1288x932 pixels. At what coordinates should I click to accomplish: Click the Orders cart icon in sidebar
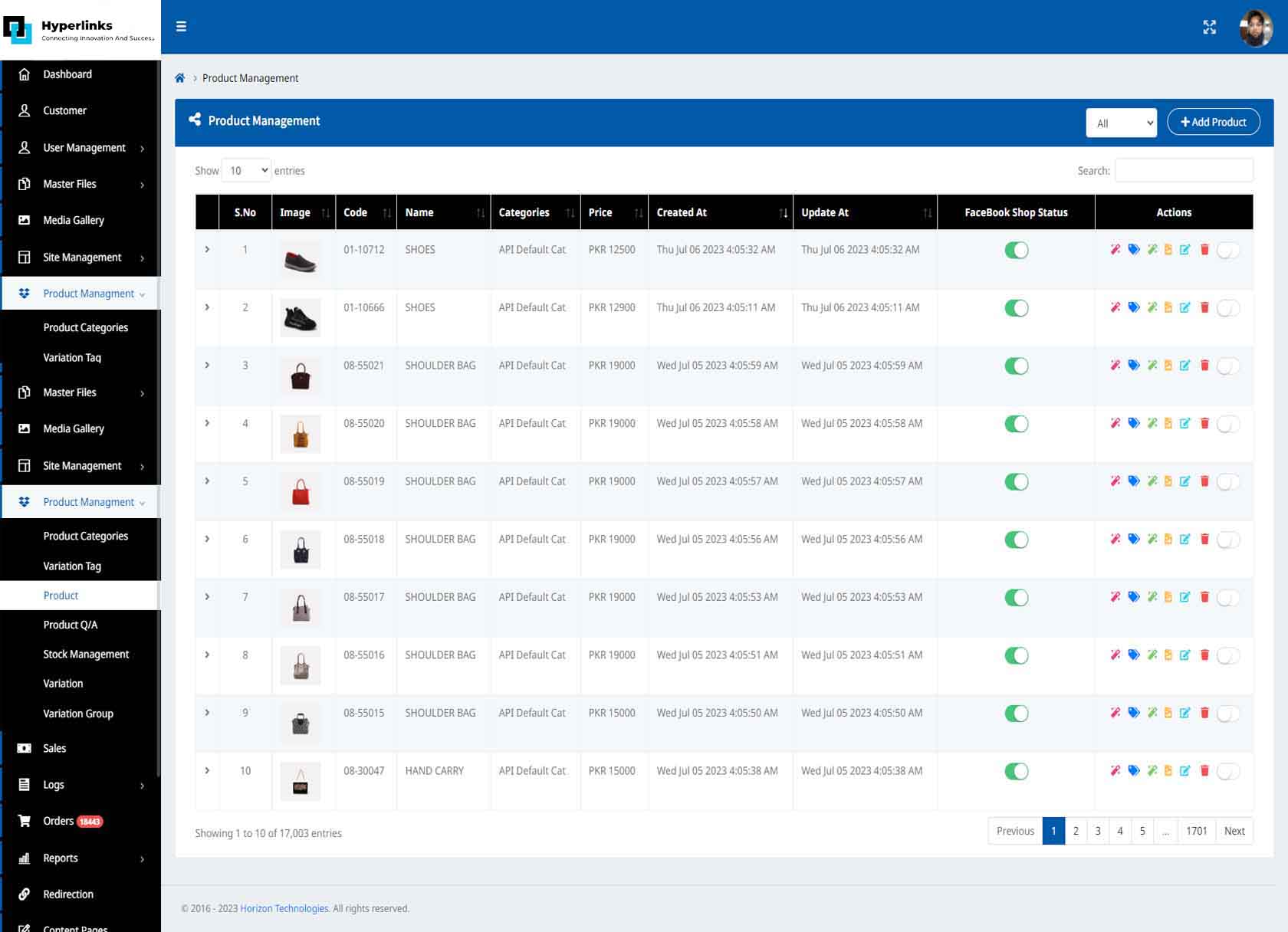click(25, 821)
